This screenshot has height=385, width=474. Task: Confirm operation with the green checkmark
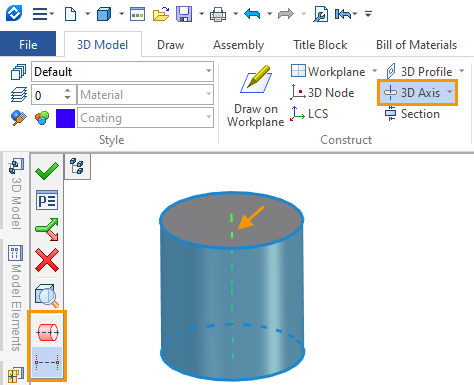click(47, 171)
